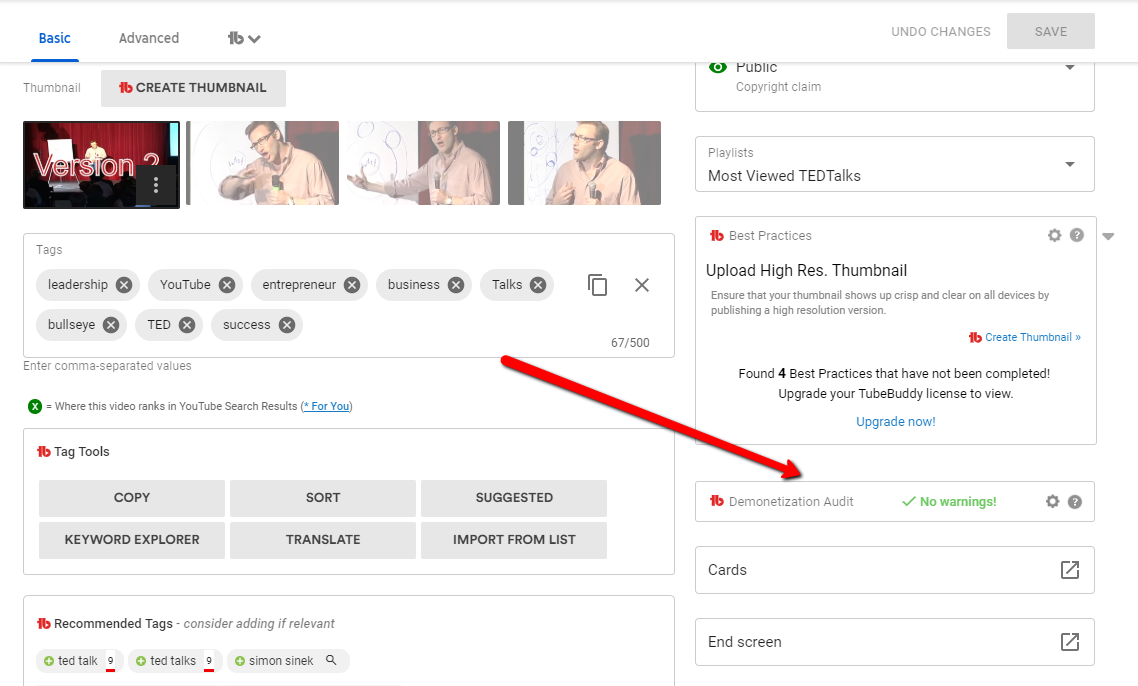Click the KEYWORD EXPLORER button
Image resolution: width=1138 pixels, height=686 pixels.
pos(132,539)
